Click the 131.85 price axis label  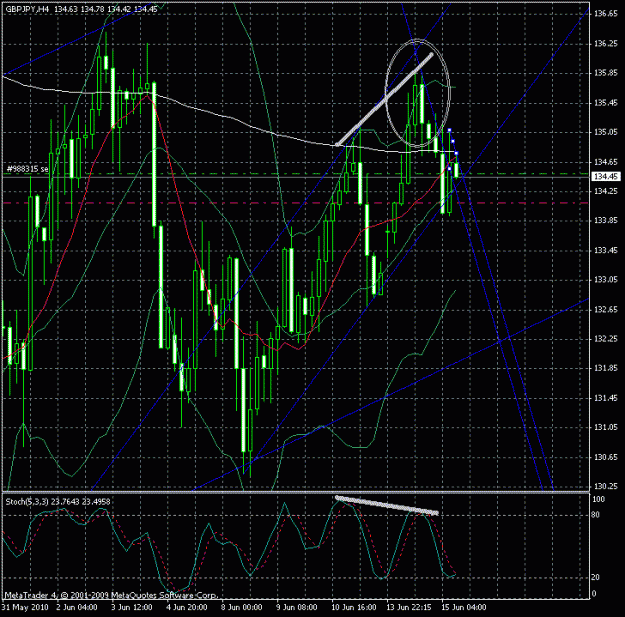click(x=605, y=368)
